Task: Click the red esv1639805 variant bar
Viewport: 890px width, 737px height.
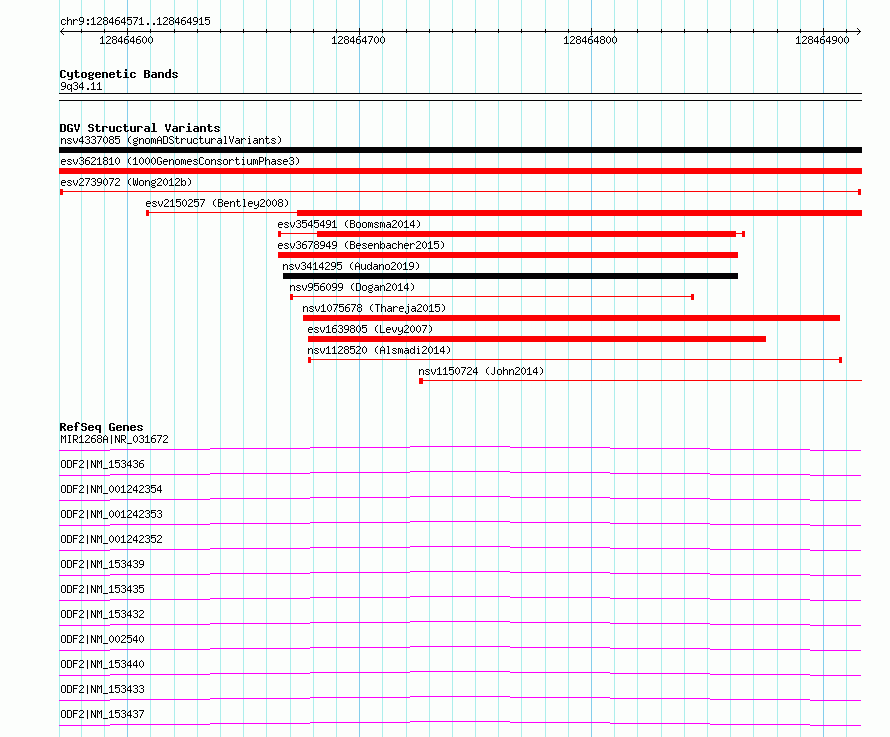Action: click(x=537, y=339)
